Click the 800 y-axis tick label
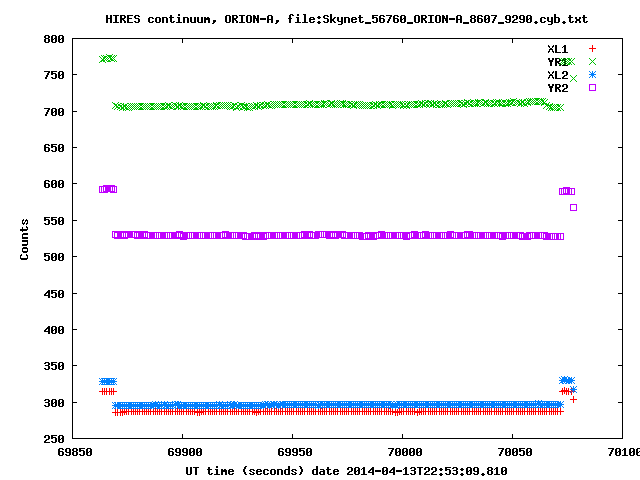Screen dimensions: 640x480 54,39
